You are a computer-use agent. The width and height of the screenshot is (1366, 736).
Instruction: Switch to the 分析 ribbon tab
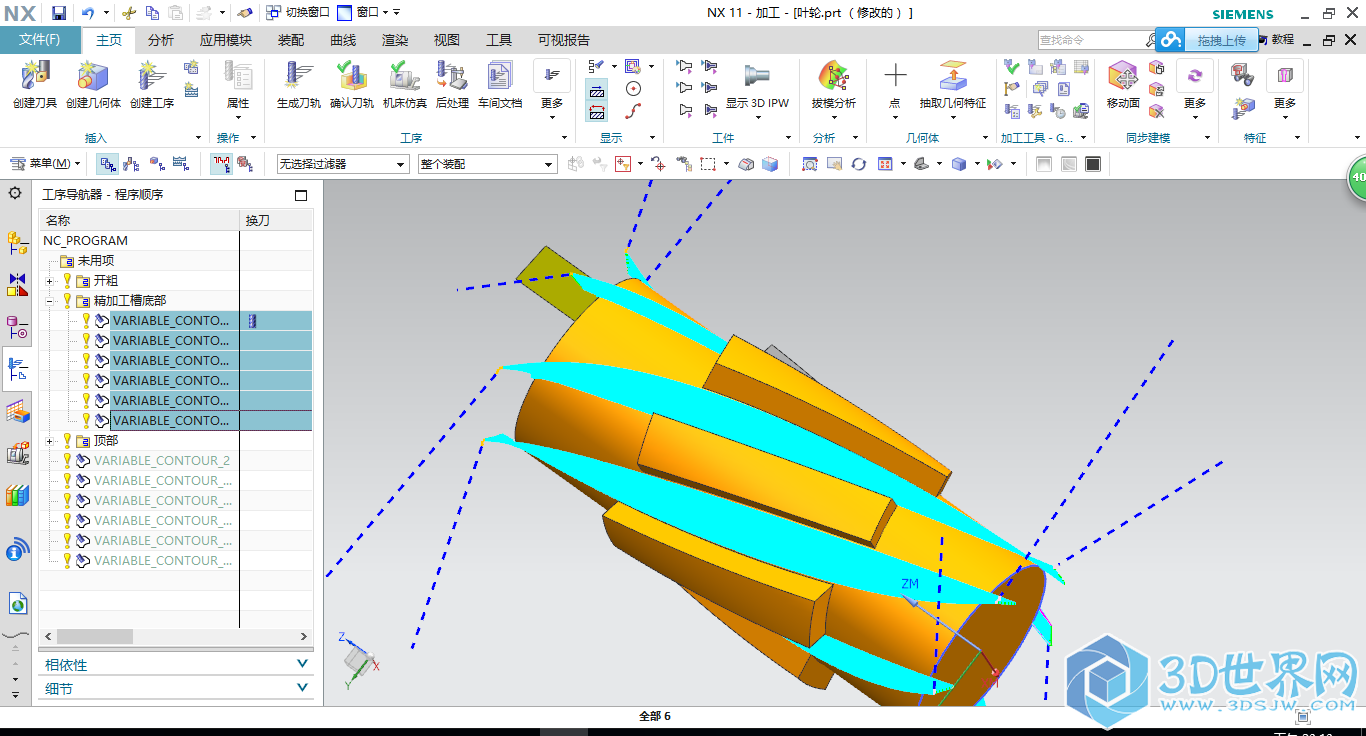[x=161, y=40]
